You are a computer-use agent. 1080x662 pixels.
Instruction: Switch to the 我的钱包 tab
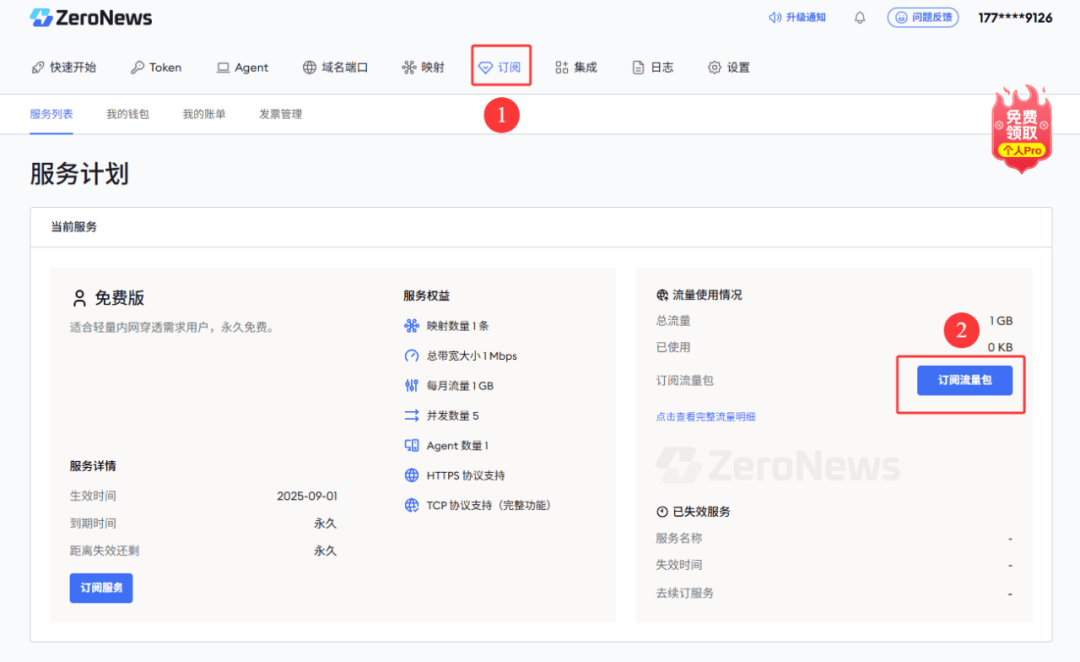pos(127,114)
